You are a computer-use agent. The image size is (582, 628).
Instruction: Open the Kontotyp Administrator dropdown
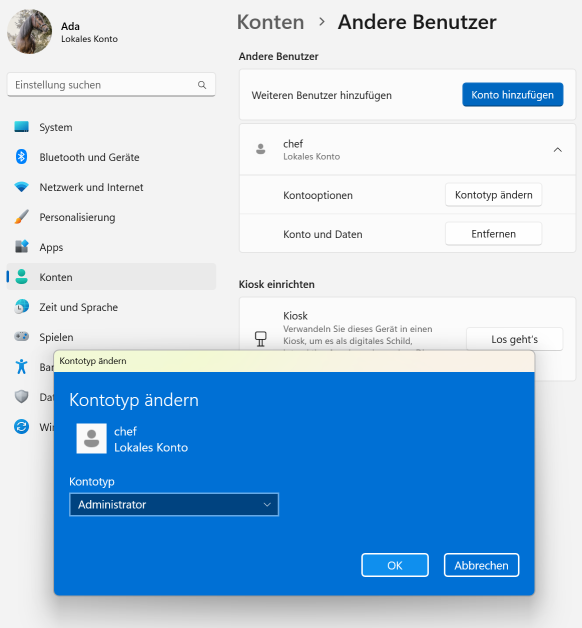click(174, 505)
